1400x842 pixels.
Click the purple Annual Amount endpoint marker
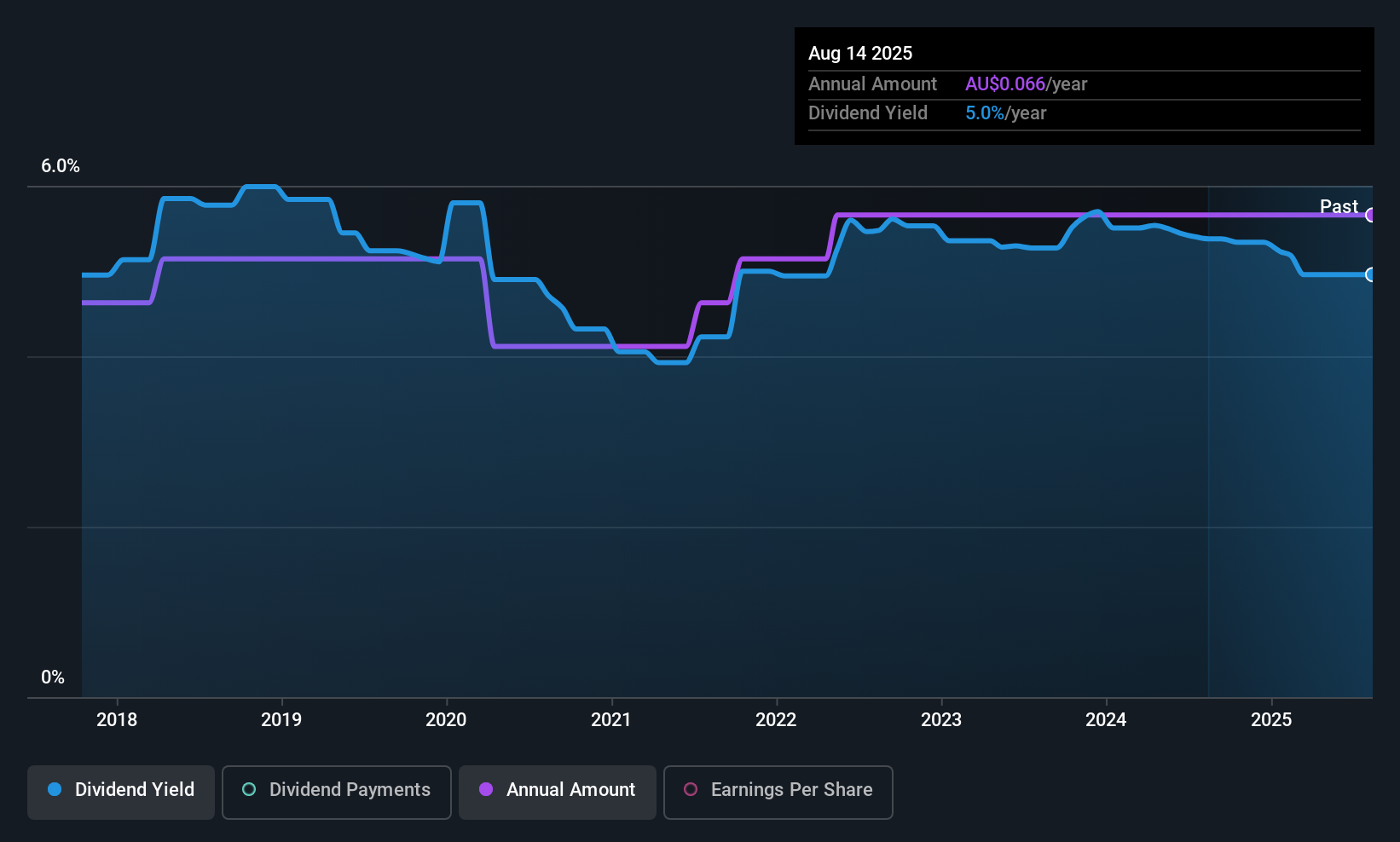coord(1371,215)
